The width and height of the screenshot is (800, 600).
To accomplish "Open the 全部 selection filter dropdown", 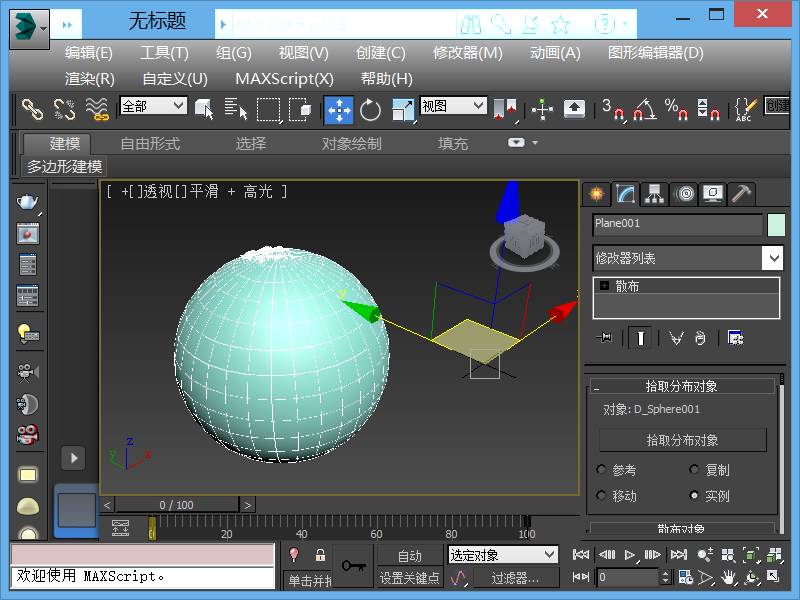I will click(153, 106).
